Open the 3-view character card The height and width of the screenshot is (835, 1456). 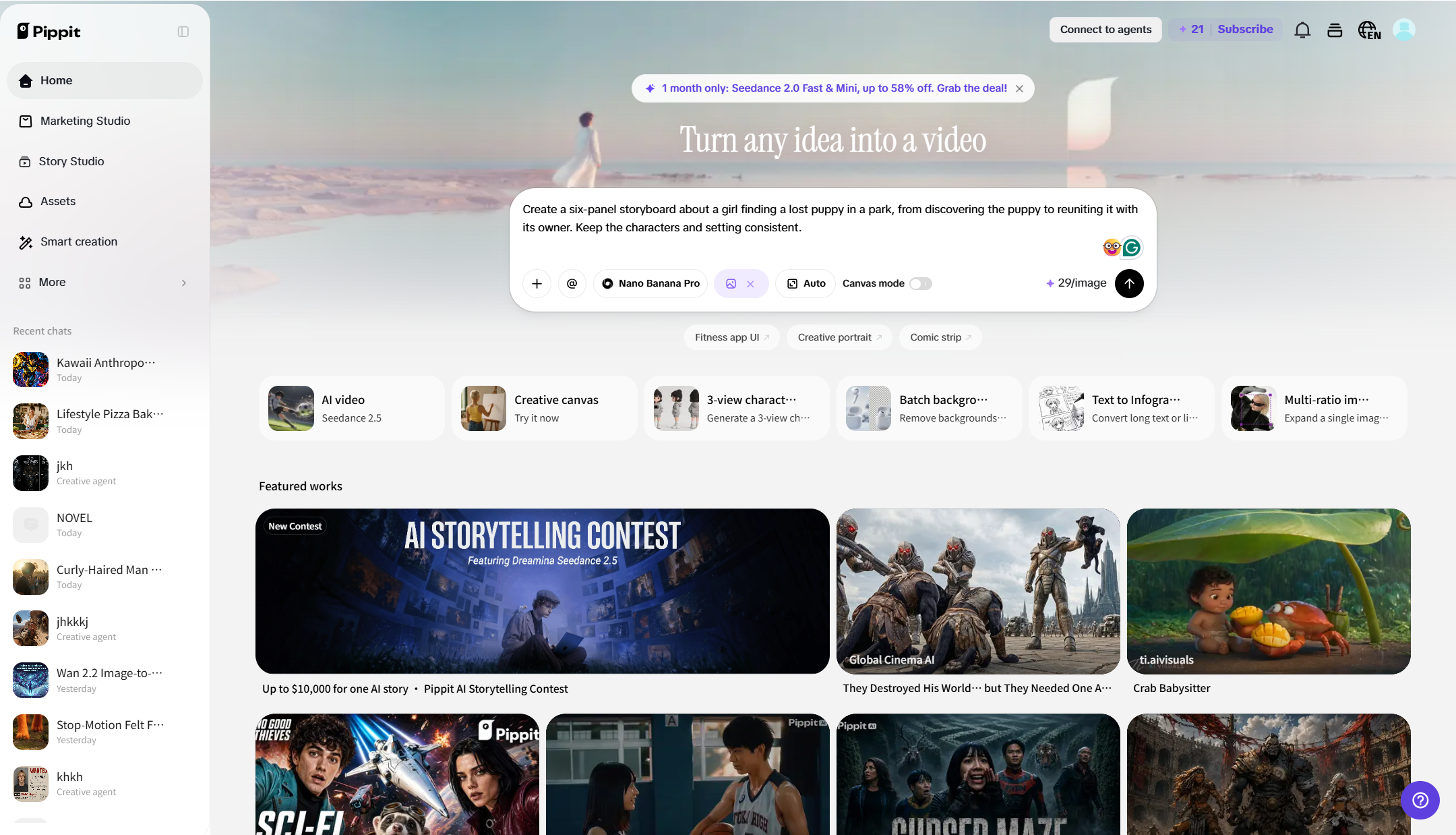(x=737, y=408)
